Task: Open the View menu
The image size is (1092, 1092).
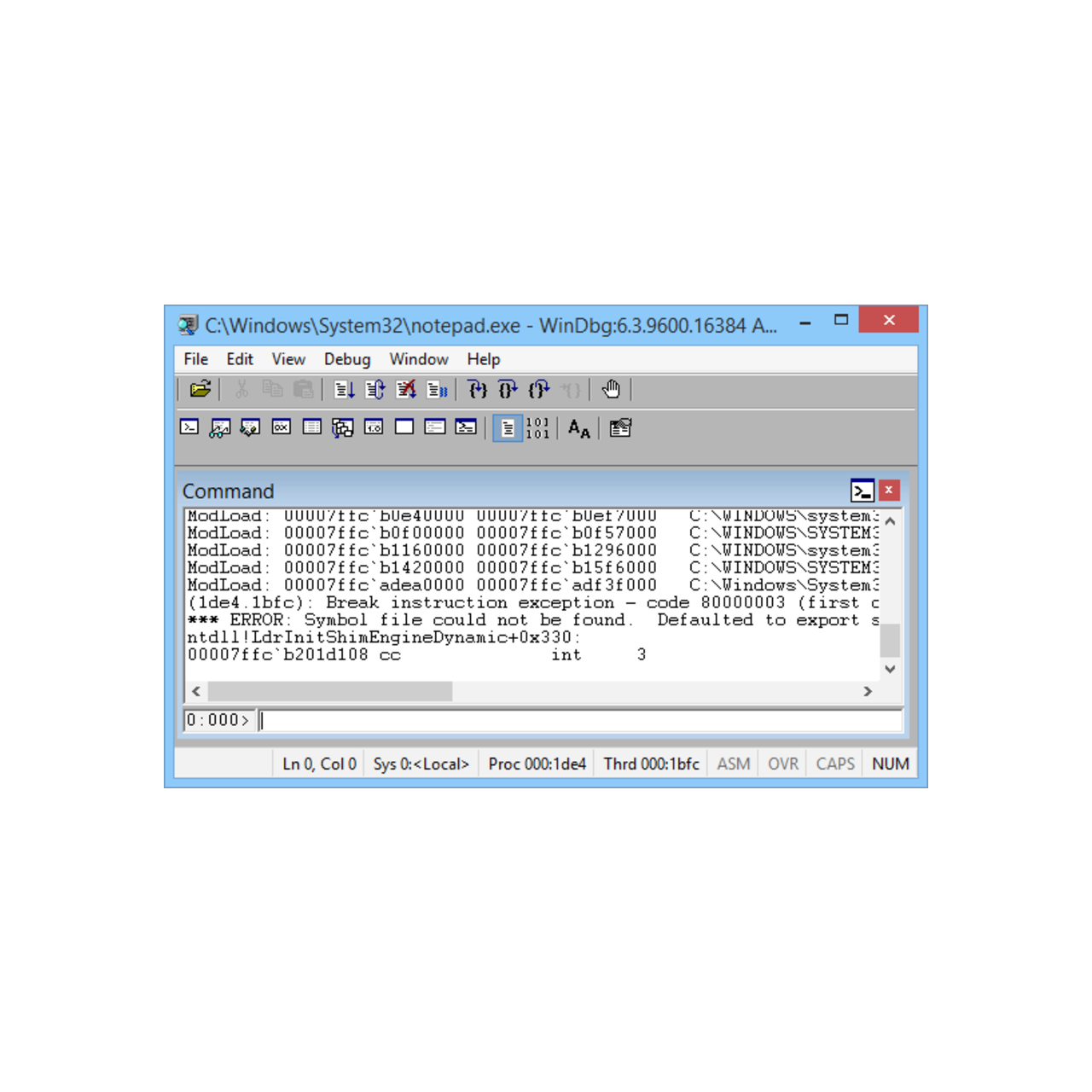Action: pyautogui.click(x=288, y=359)
